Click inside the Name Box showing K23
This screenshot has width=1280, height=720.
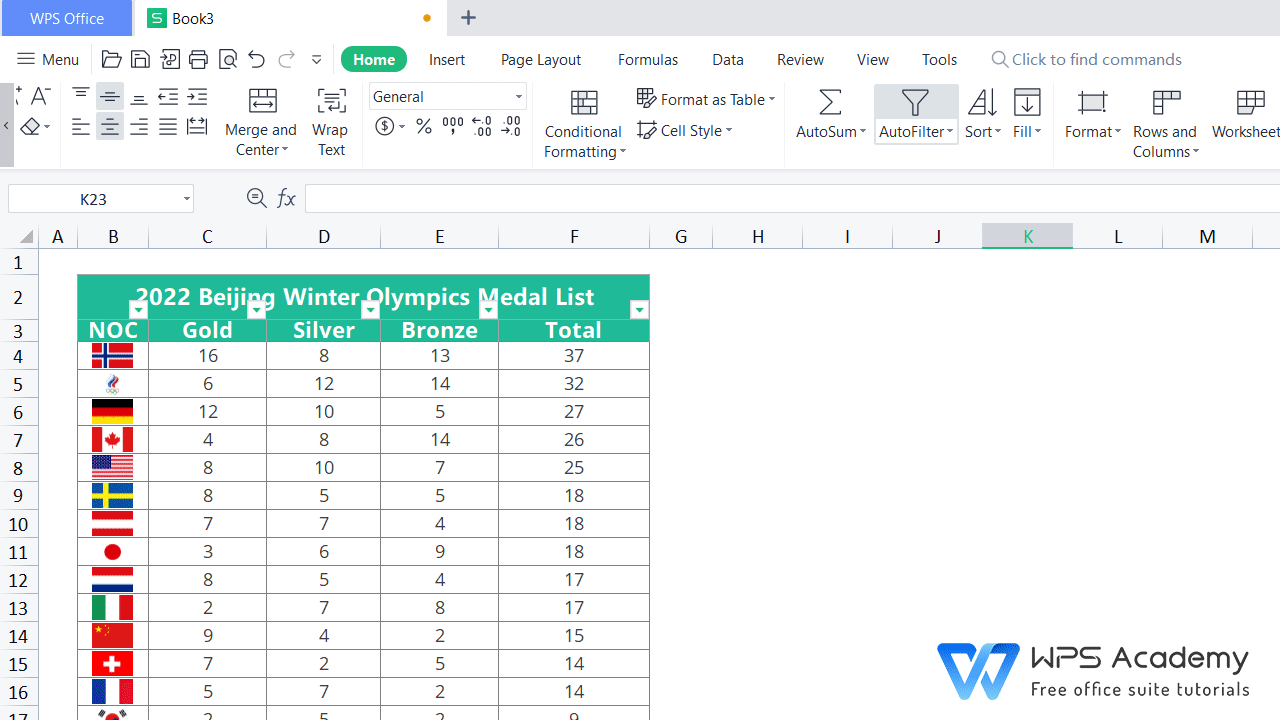pos(92,198)
